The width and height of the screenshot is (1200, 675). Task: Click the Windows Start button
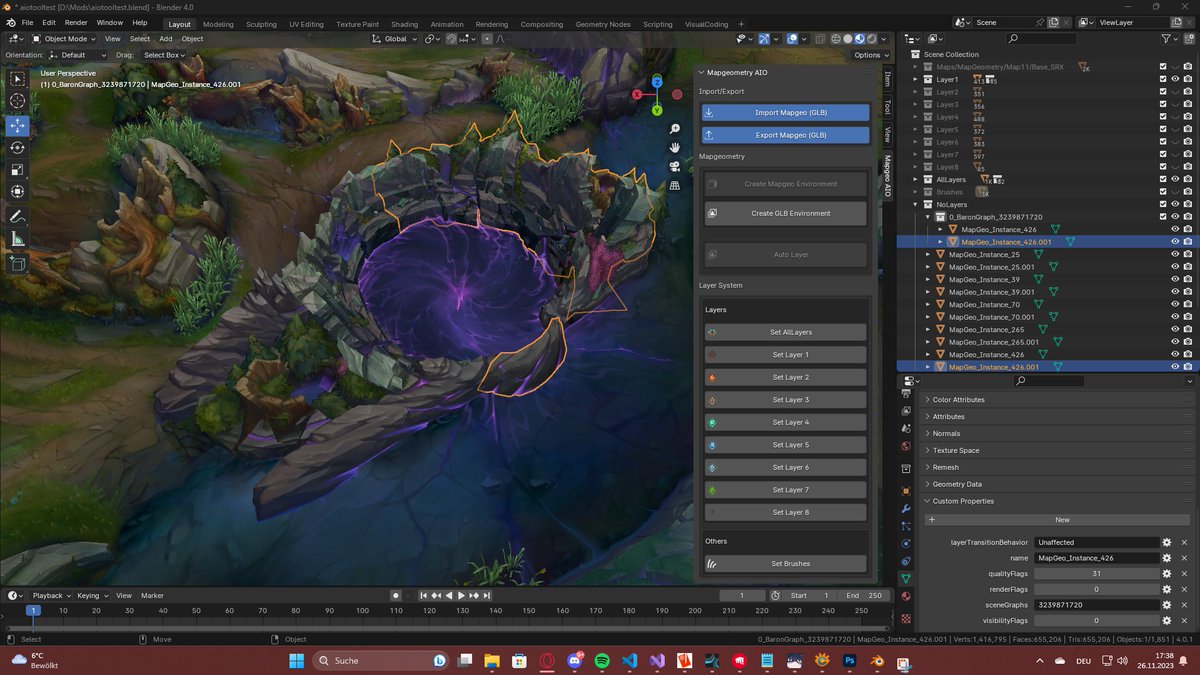click(297, 661)
